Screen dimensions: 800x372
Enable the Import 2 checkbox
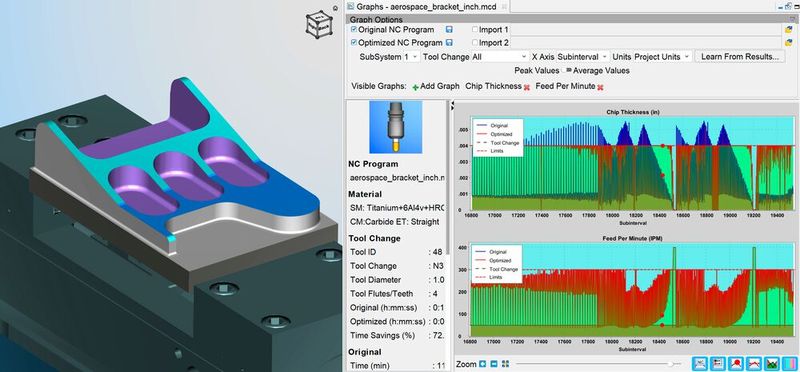(475, 43)
